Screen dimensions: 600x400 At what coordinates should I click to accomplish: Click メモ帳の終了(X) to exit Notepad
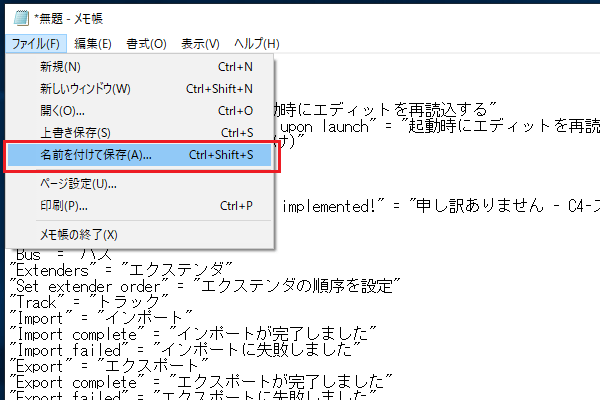(x=79, y=235)
